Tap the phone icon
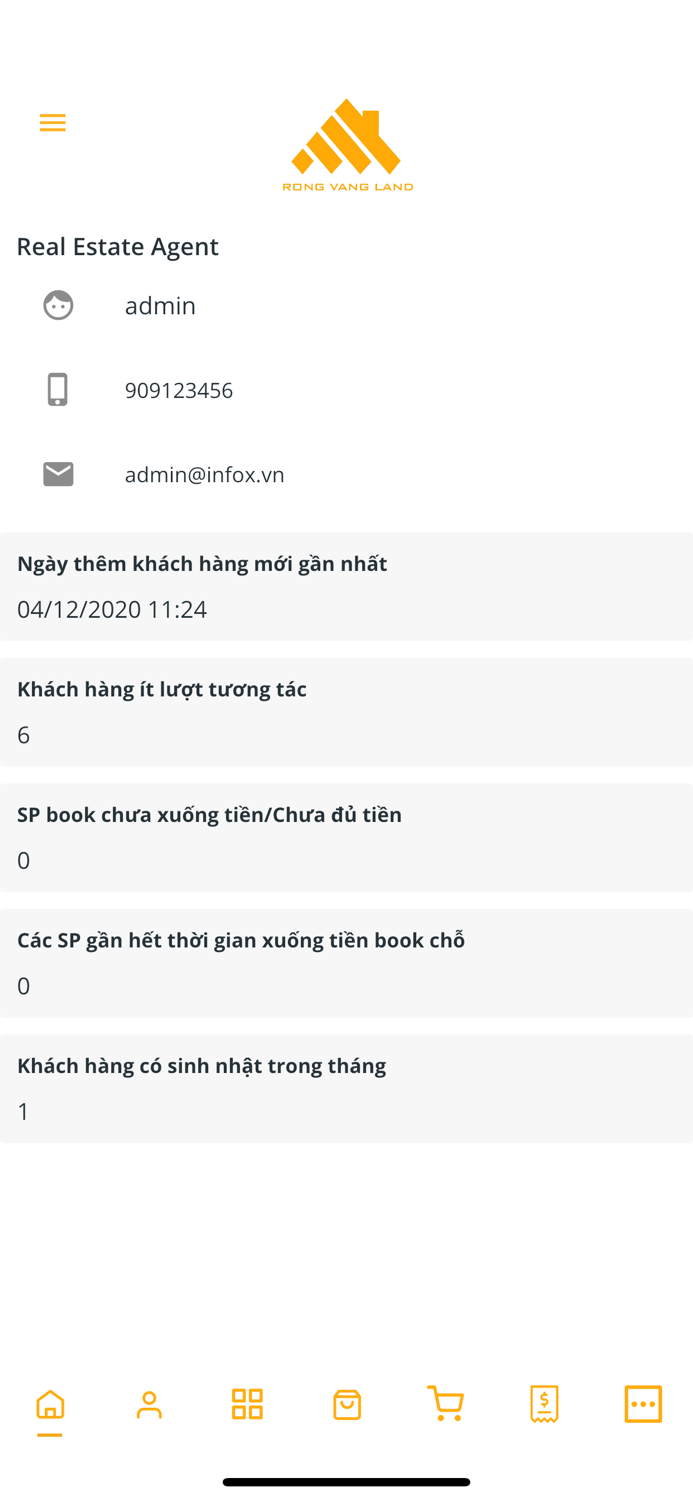Image resolution: width=693 pixels, height=1500 pixels. point(58,389)
